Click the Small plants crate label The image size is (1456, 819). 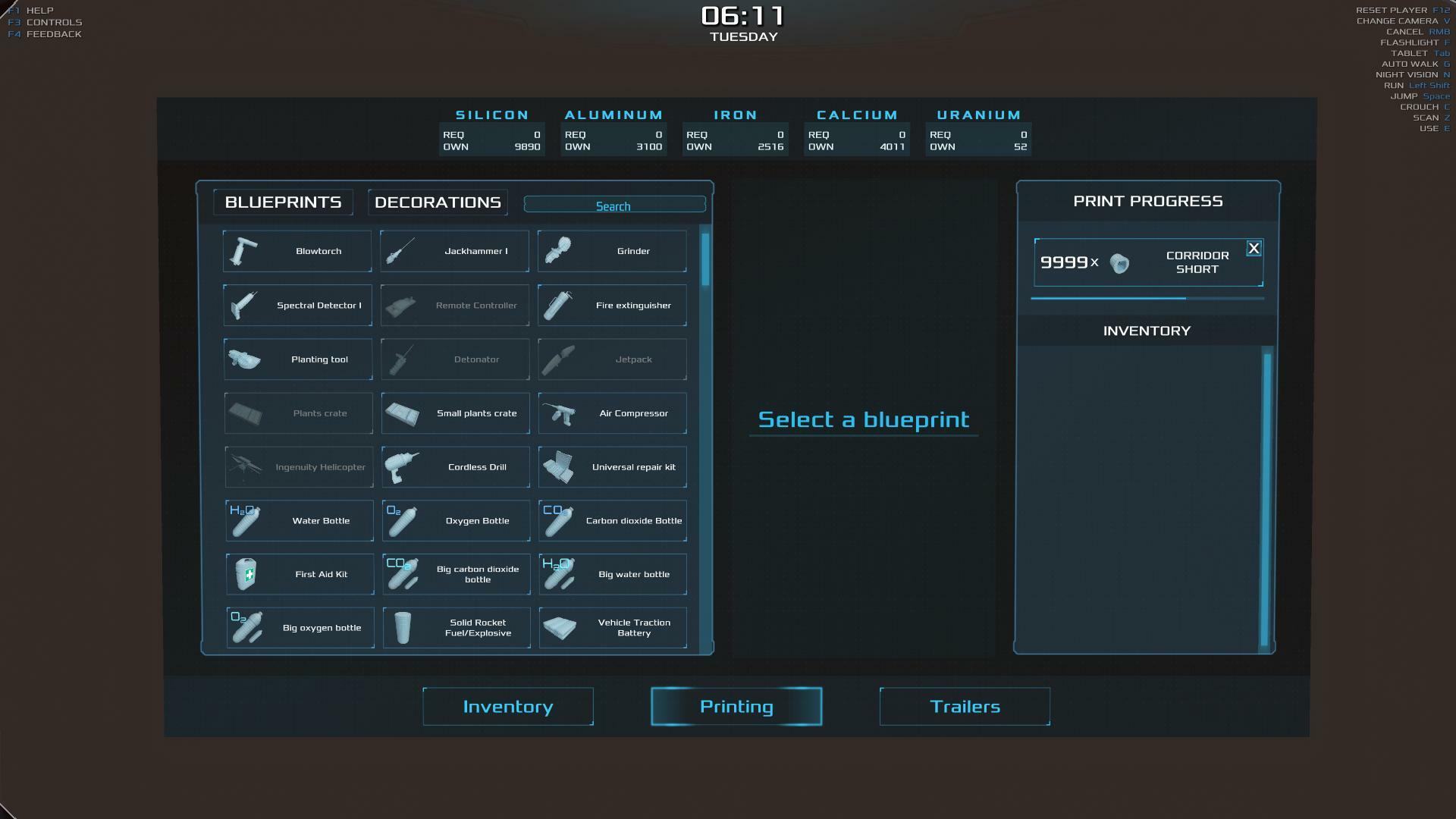pyautogui.click(x=477, y=413)
